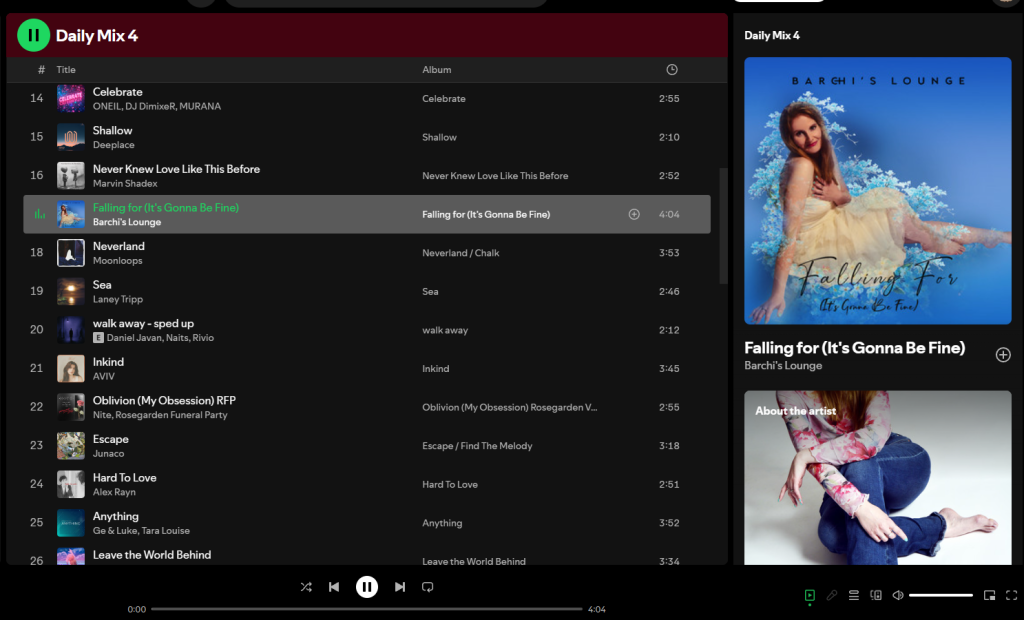This screenshot has width=1024, height=620.
Task: Open the walk away album link
Action: pos(445,330)
